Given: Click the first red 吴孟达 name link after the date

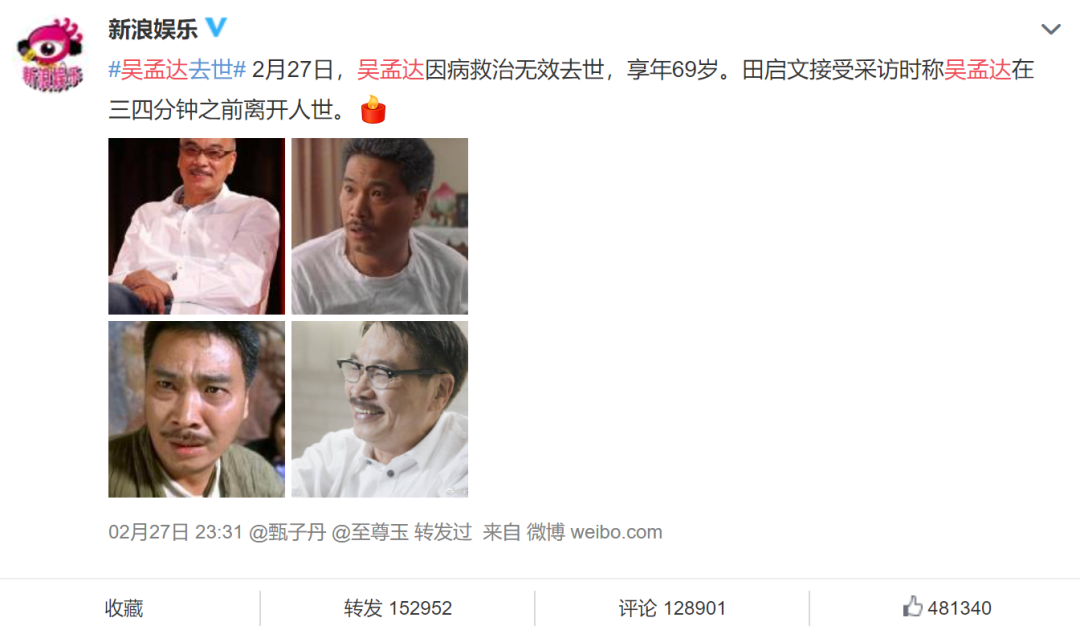Looking at the screenshot, I should coord(391,70).
